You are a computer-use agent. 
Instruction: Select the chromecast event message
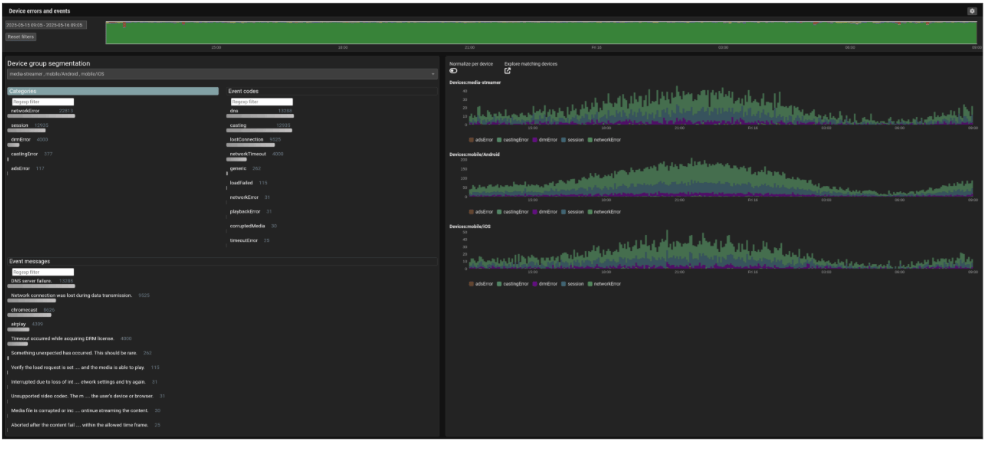pyautogui.click(x=25, y=309)
